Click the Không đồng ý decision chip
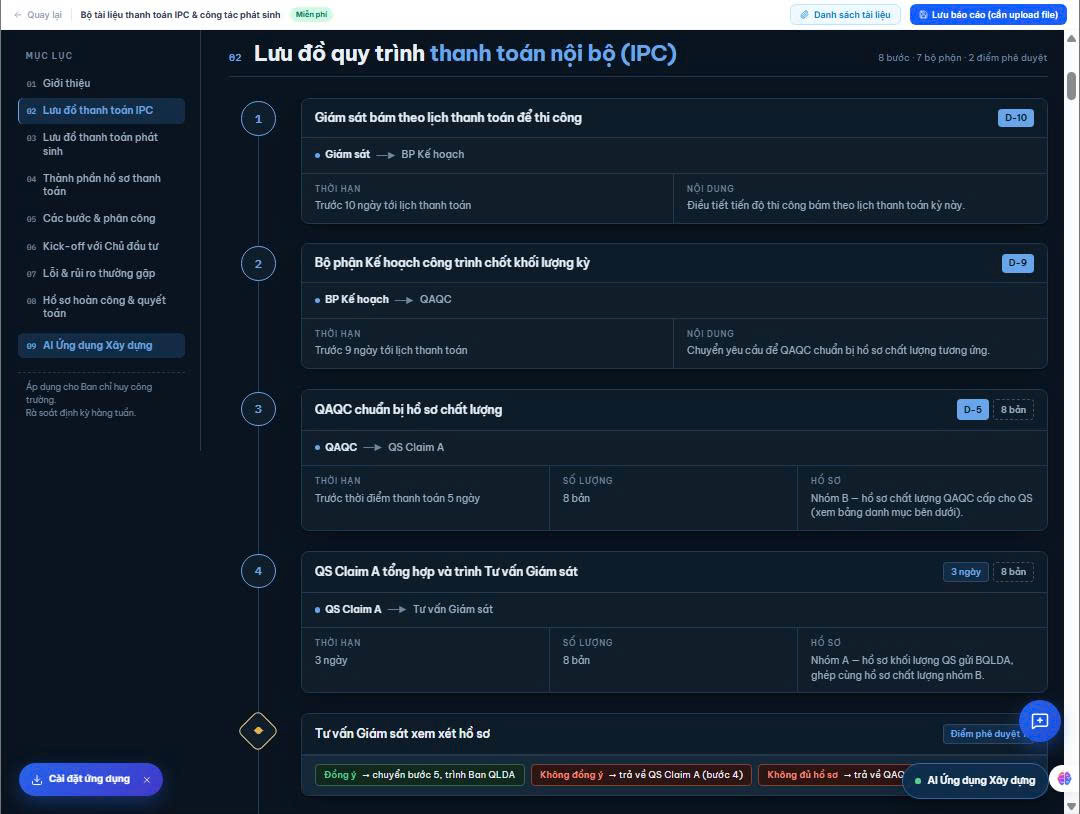1080x814 pixels. (x=641, y=775)
